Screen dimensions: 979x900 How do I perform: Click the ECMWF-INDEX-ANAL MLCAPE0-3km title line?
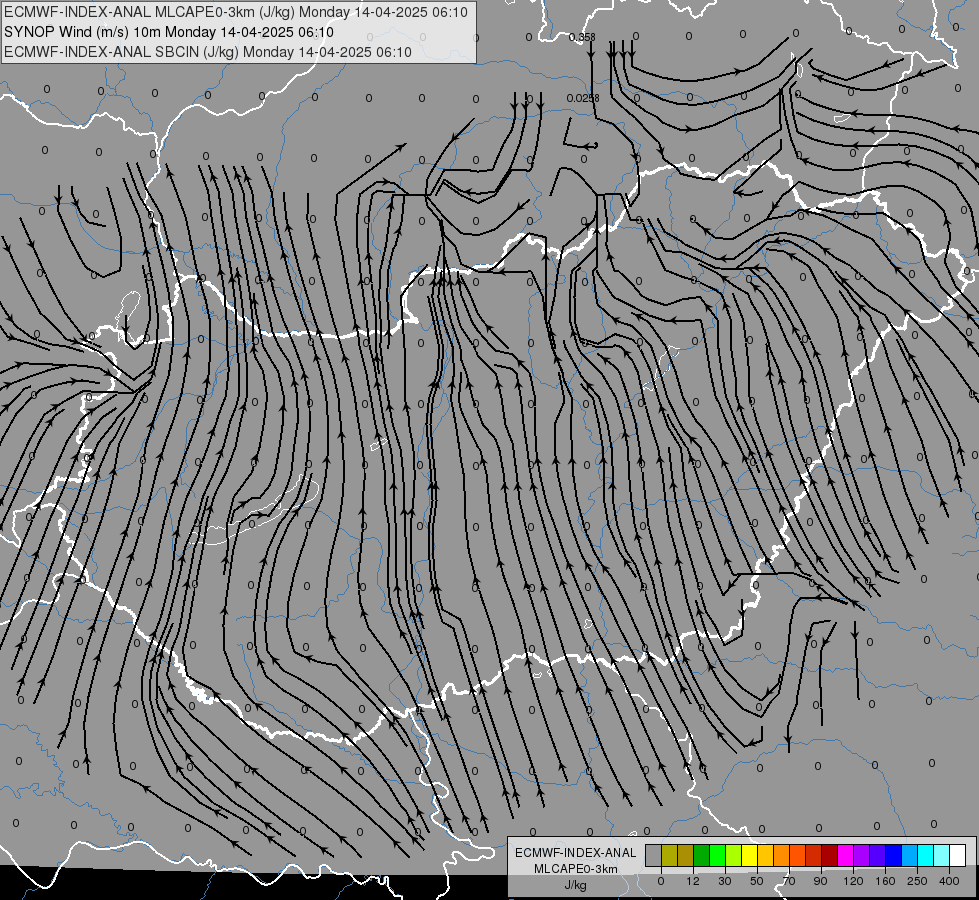tap(236, 12)
